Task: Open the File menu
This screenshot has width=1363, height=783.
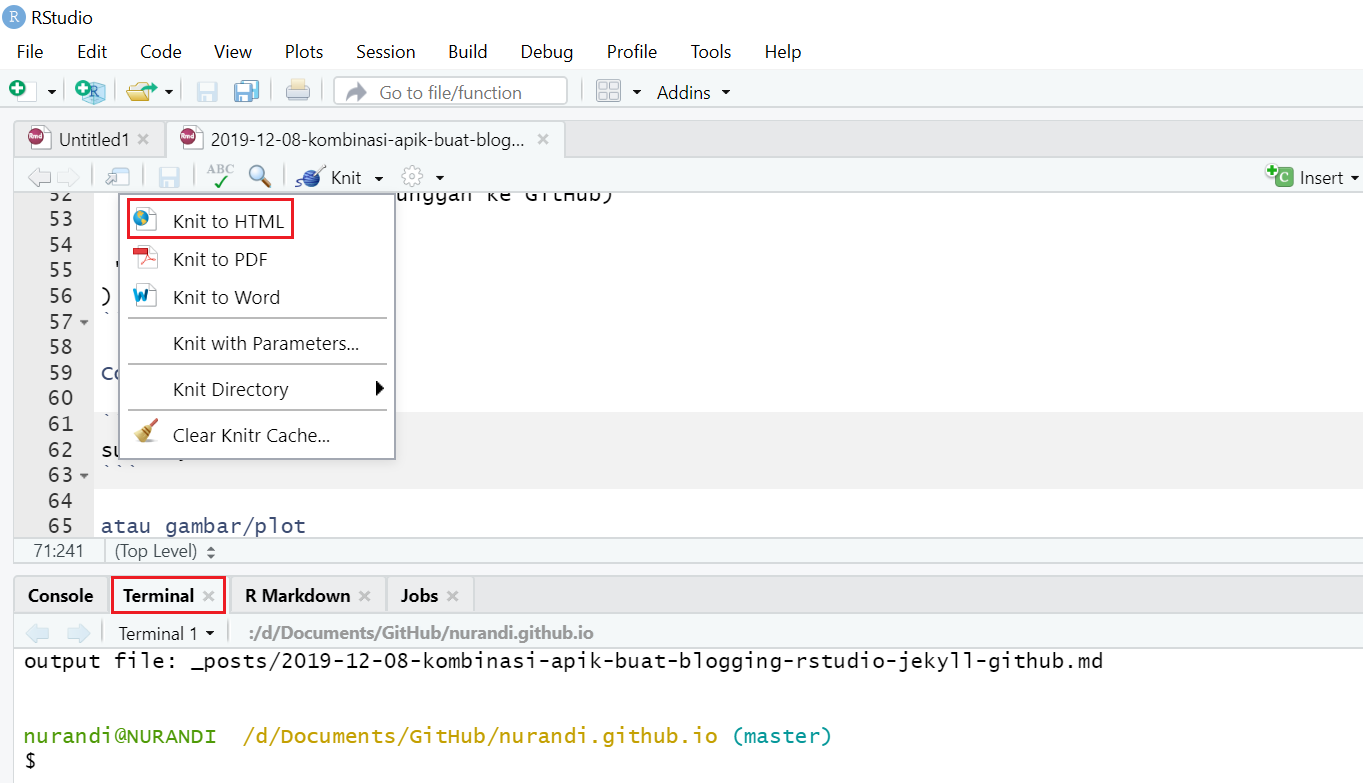Action: 30,51
